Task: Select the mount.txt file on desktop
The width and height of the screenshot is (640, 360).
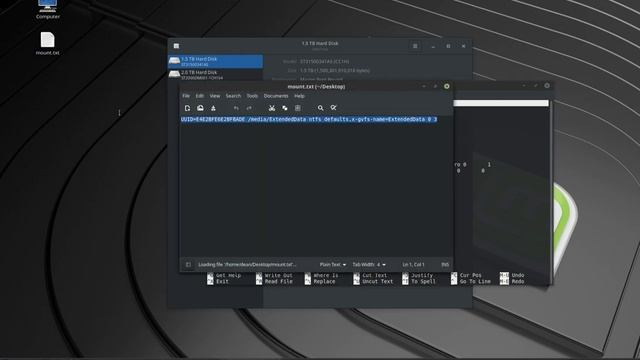Action: point(47,44)
